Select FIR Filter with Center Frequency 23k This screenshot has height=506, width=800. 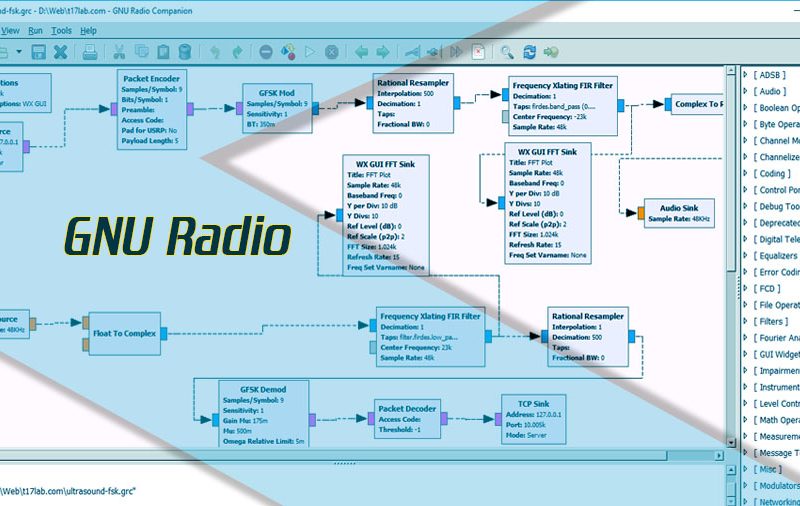[430, 337]
